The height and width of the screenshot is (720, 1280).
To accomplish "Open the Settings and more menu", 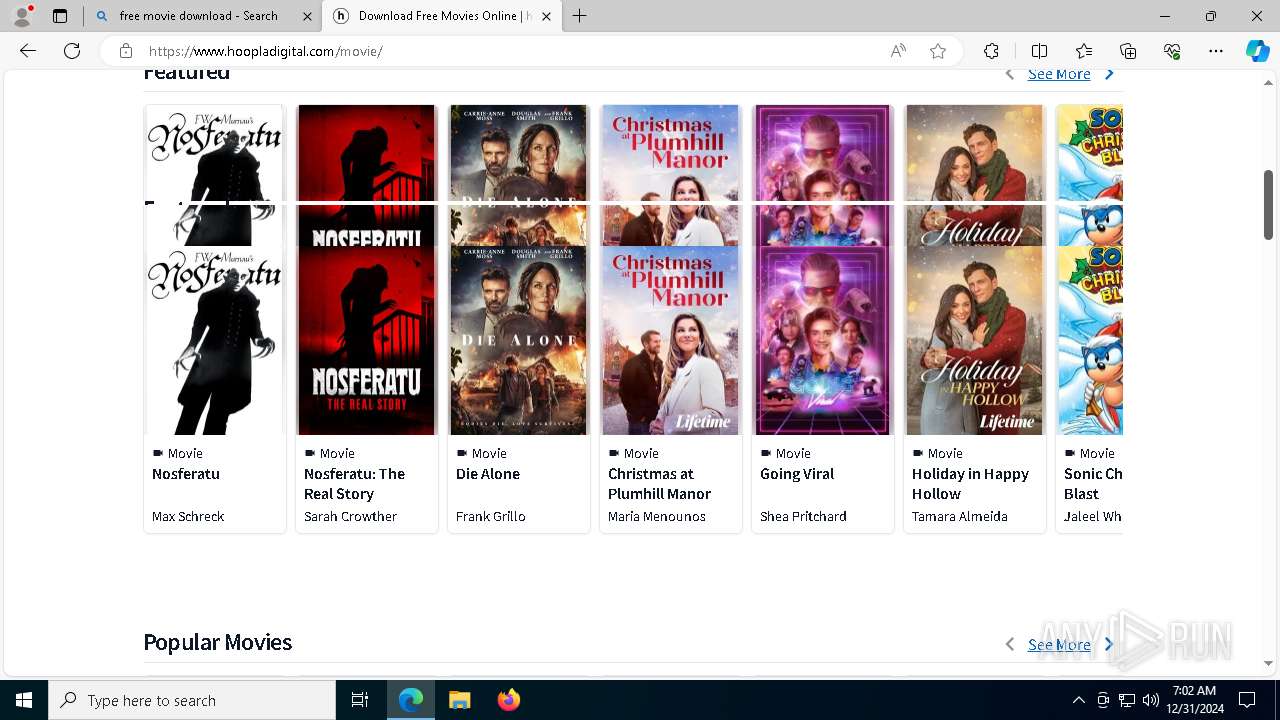I will pyautogui.click(x=1216, y=51).
